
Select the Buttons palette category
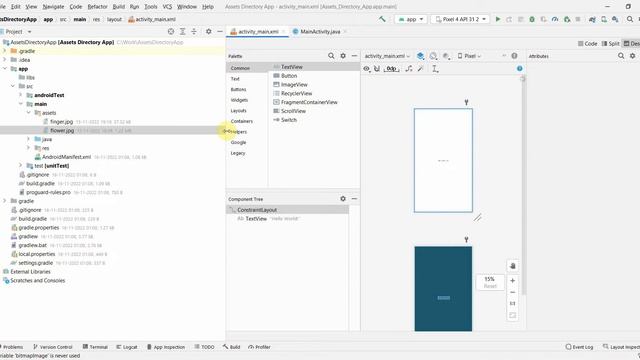click(238, 89)
